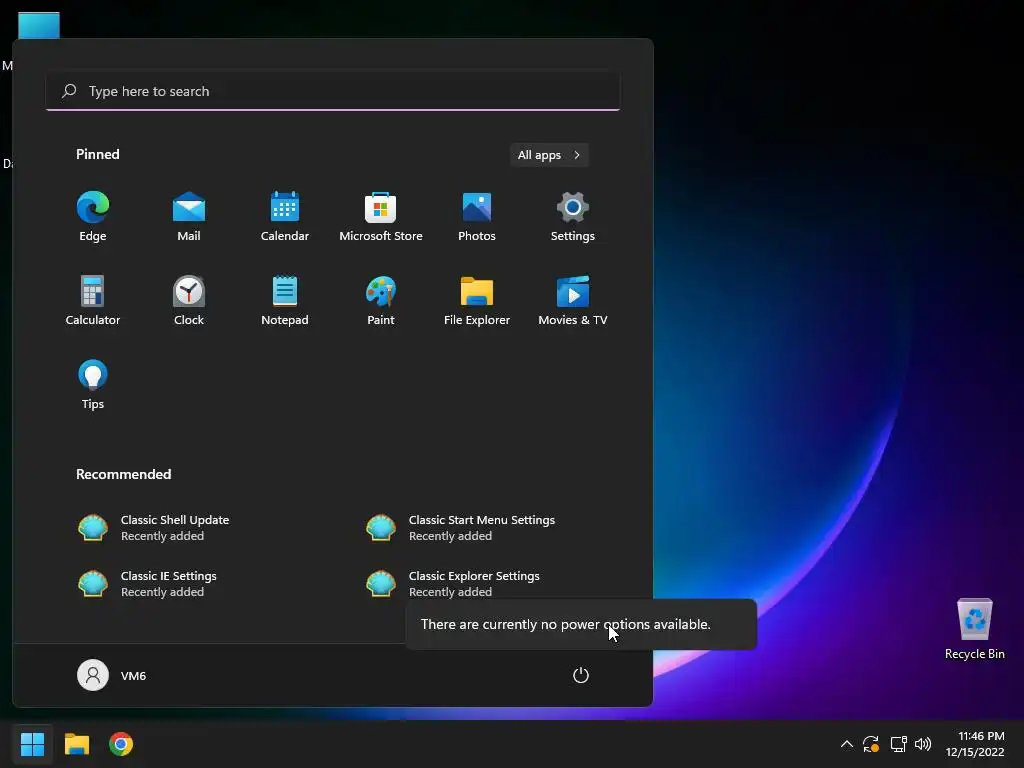Image resolution: width=1024 pixels, height=768 pixels.
Task: Open File Explorer in pinned apps
Action: point(477,300)
